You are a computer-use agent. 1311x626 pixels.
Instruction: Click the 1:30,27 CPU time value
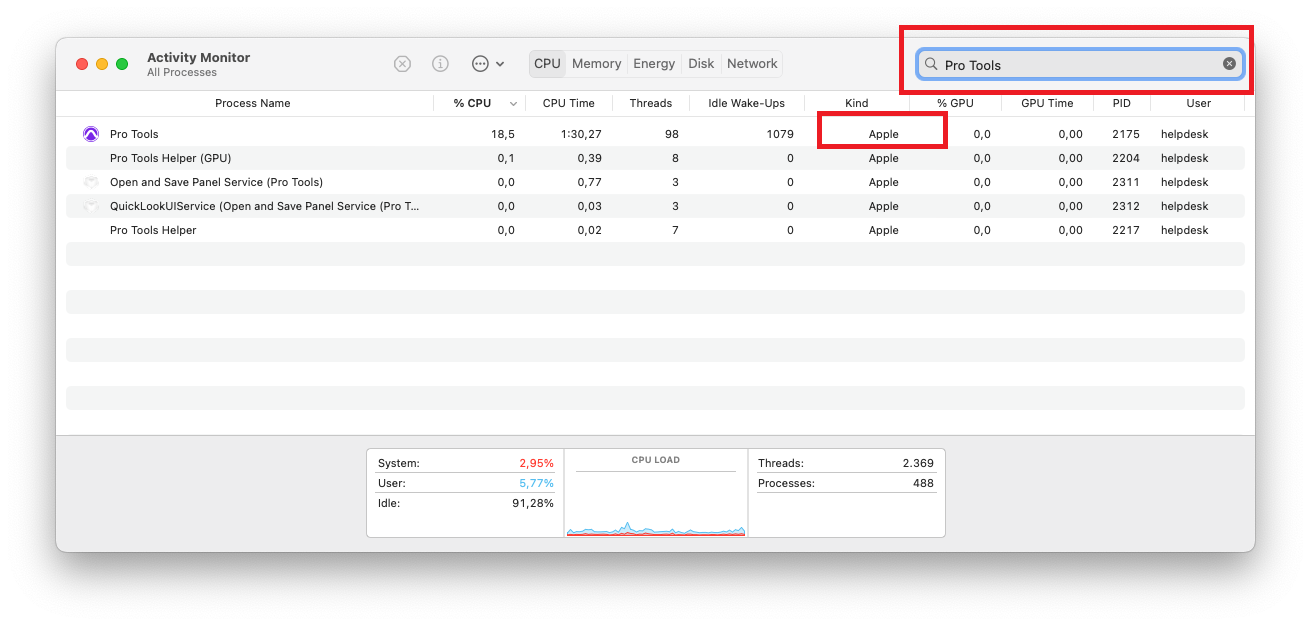580,134
